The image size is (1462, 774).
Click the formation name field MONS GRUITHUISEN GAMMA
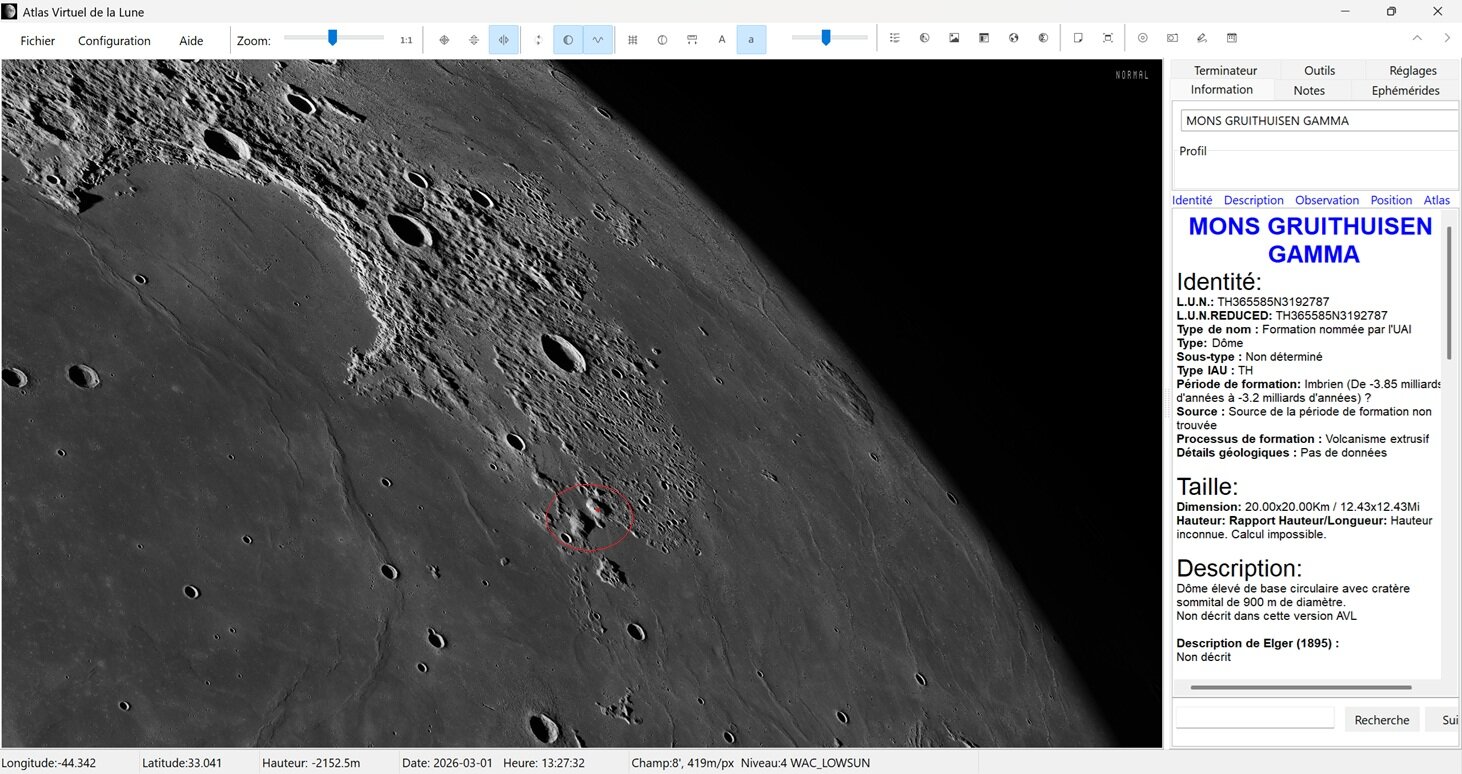(1319, 121)
